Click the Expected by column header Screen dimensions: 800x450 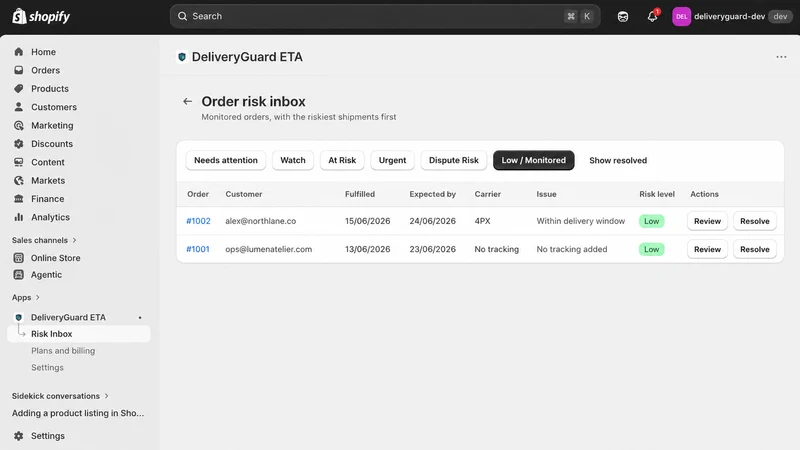point(433,194)
